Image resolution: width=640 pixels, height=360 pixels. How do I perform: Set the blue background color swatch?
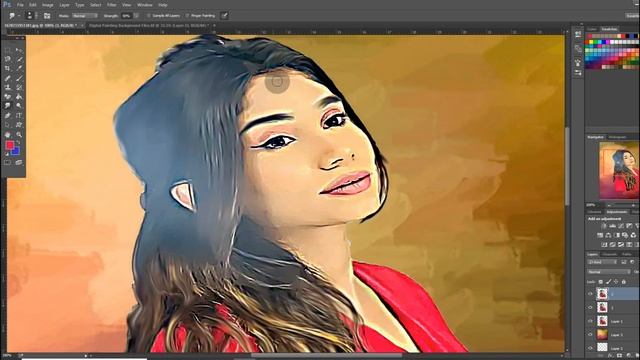click(16, 152)
